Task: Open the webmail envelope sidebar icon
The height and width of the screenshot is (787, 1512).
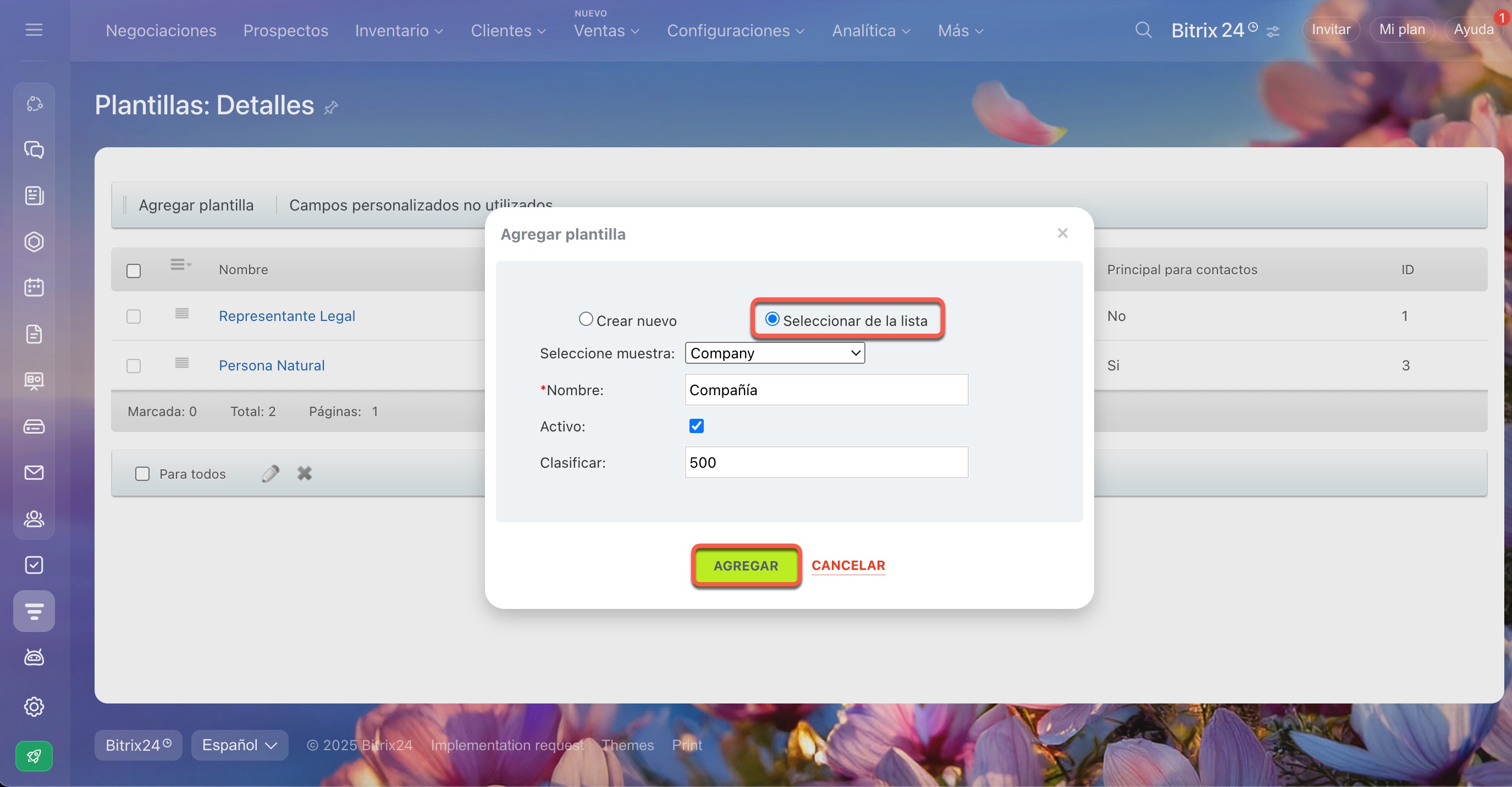Action: [34, 473]
